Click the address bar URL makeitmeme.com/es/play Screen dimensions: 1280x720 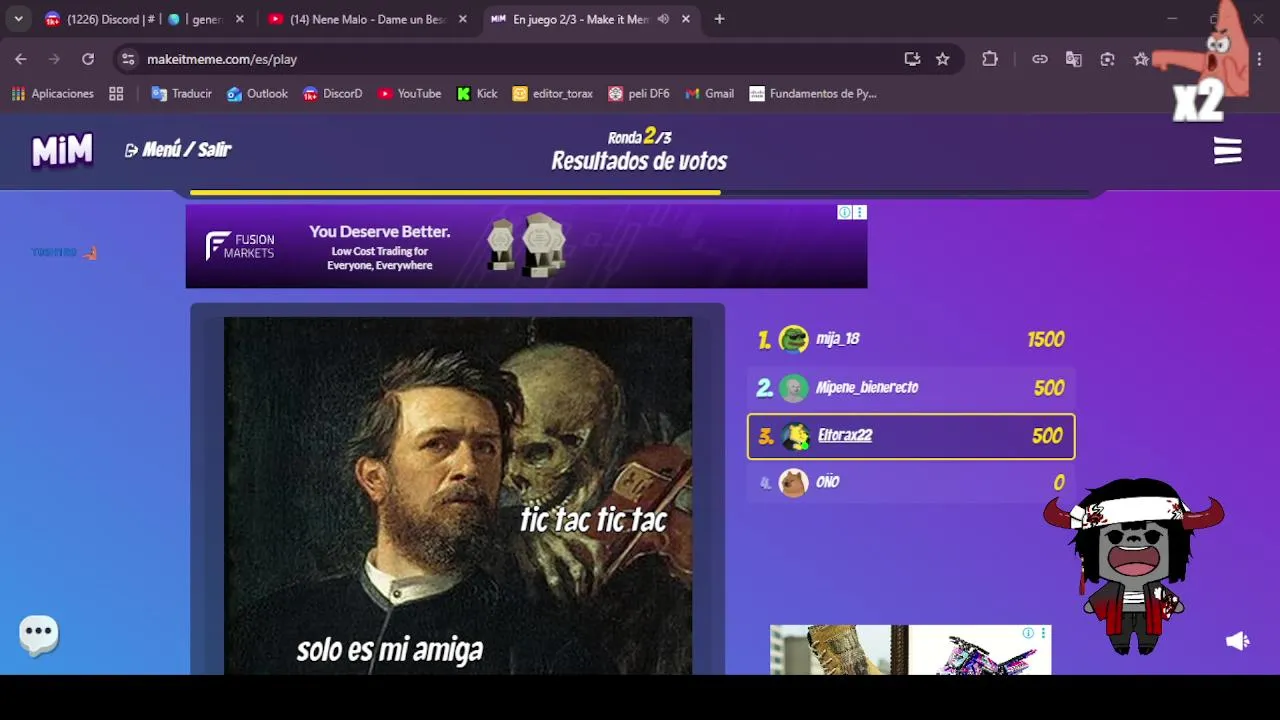pyautogui.click(x=222, y=59)
